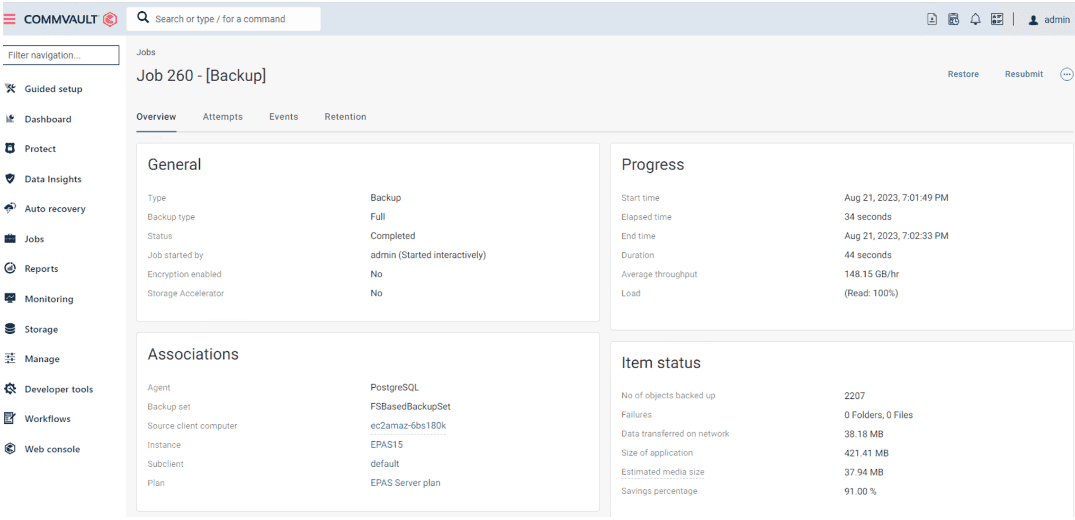The image size is (1075, 520).
Task: Click the FSBasedBackupSet value
Action: click(410, 406)
